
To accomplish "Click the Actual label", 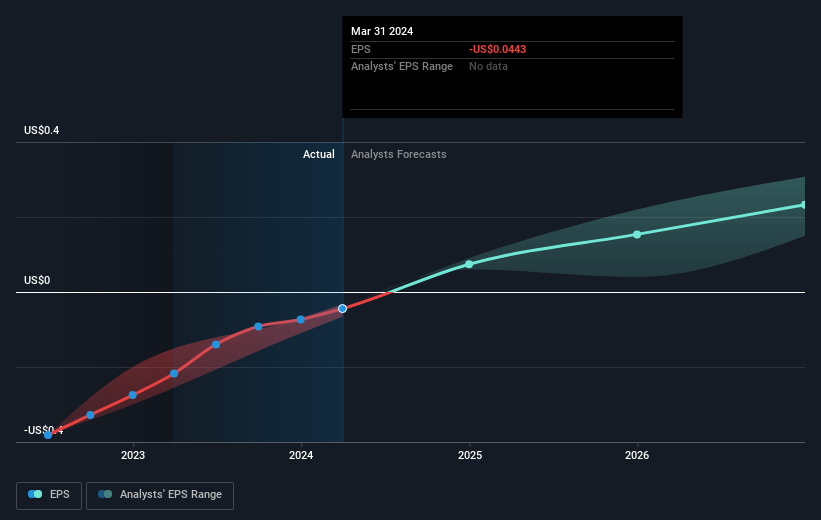I will point(318,154).
